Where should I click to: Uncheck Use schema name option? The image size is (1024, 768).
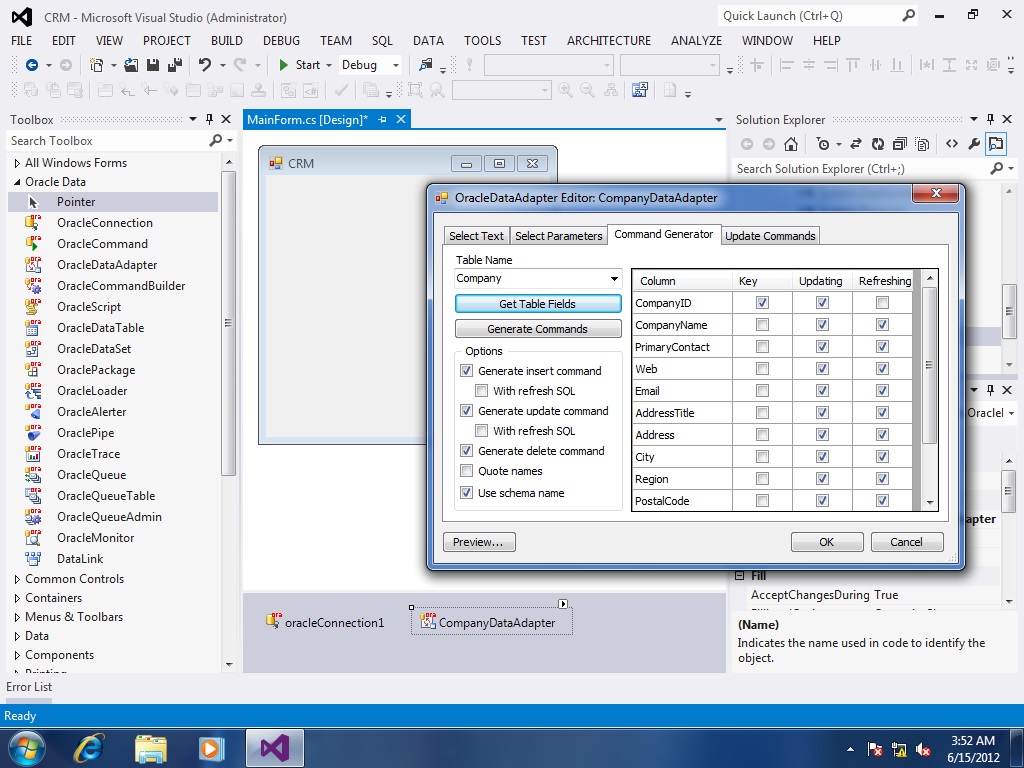[466, 493]
